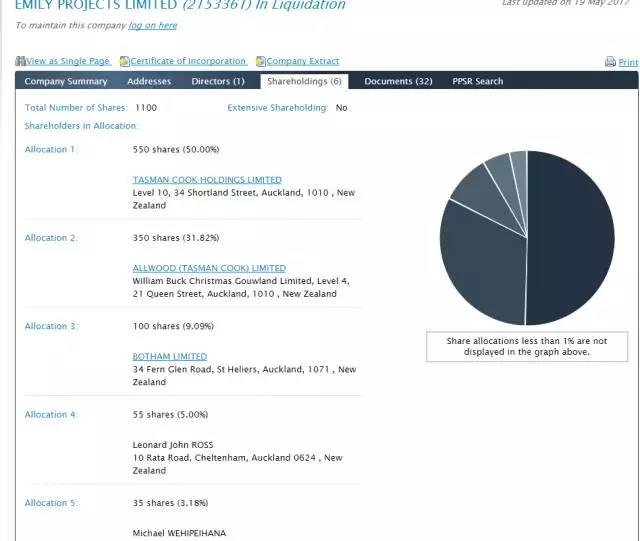640x541 pixels.
Task: Click the pie chart note about 1% allocations
Action: [x=527, y=346]
